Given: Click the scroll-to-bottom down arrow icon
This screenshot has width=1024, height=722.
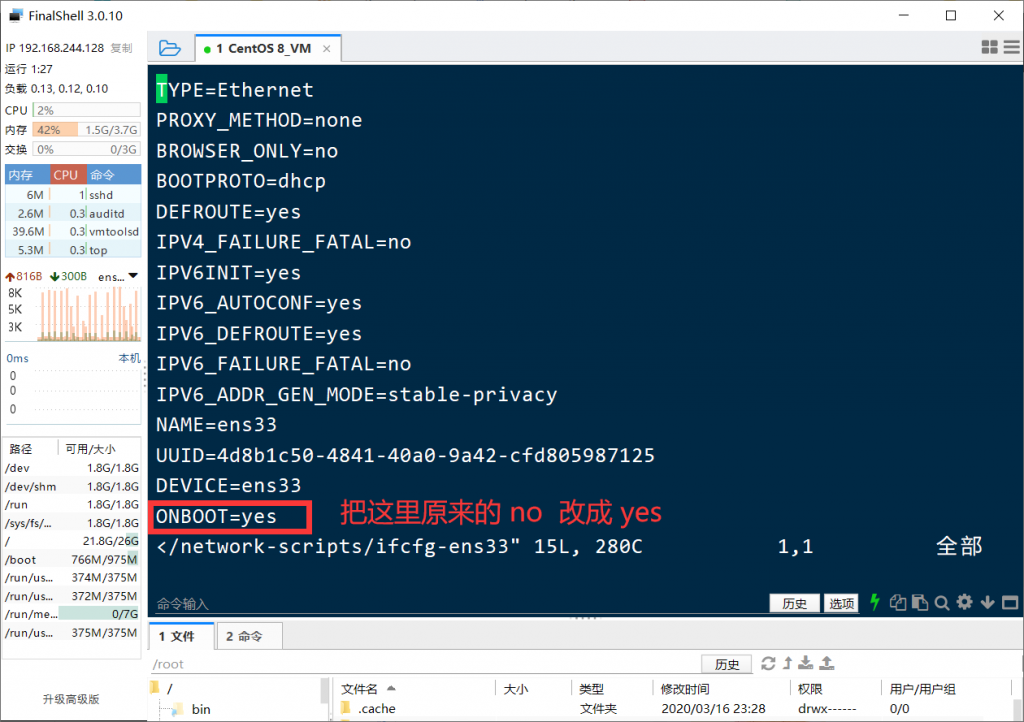Looking at the screenshot, I should coord(987,602).
